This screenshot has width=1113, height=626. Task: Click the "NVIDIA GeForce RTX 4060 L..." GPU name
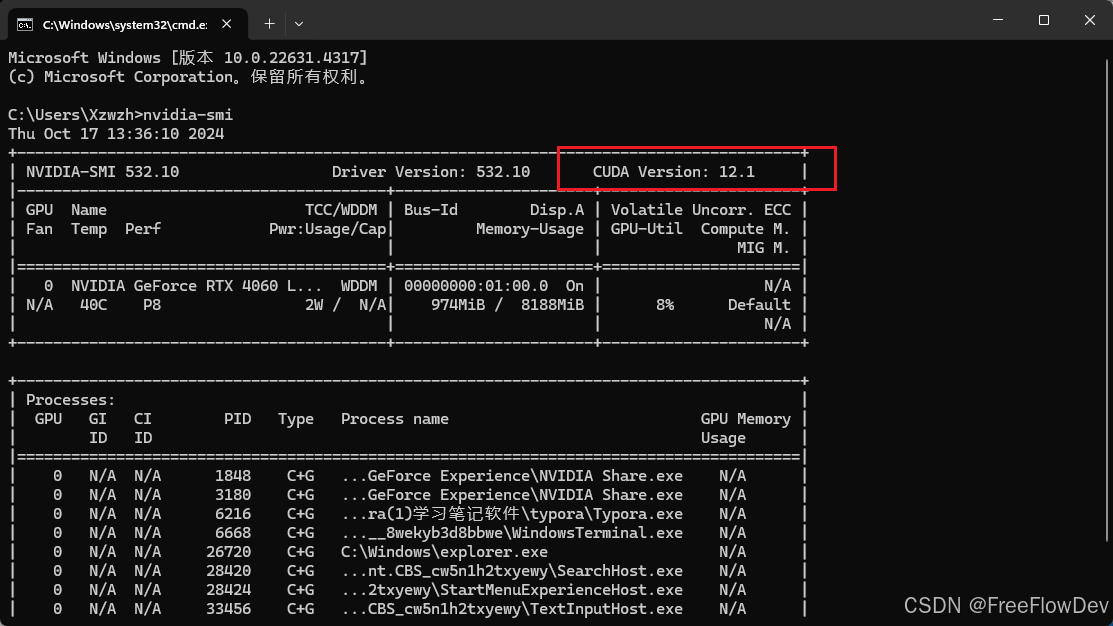click(196, 286)
